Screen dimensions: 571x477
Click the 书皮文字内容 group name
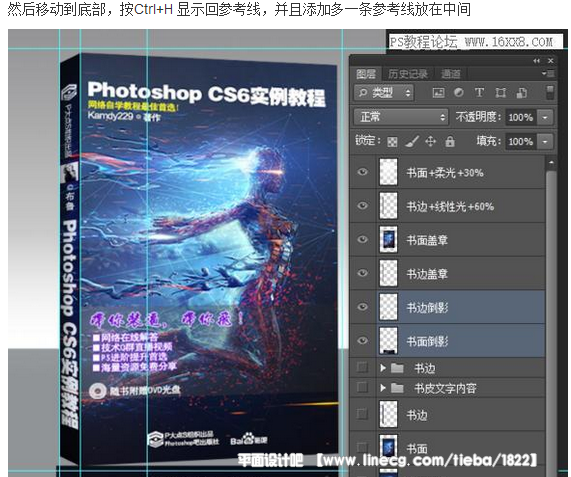pyautogui.click(x=445, y=388)
